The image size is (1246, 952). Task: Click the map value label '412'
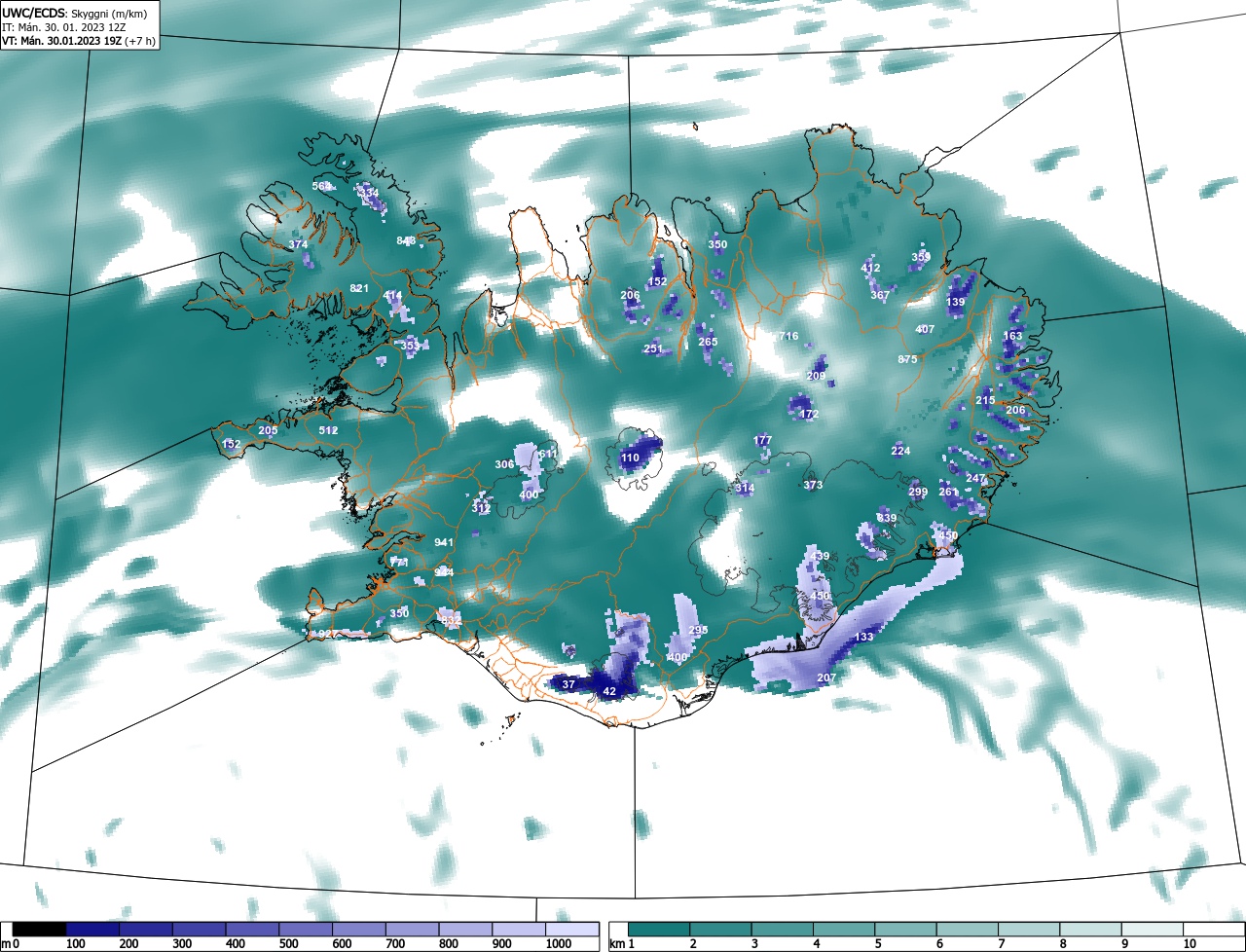(x=870, y=268)
